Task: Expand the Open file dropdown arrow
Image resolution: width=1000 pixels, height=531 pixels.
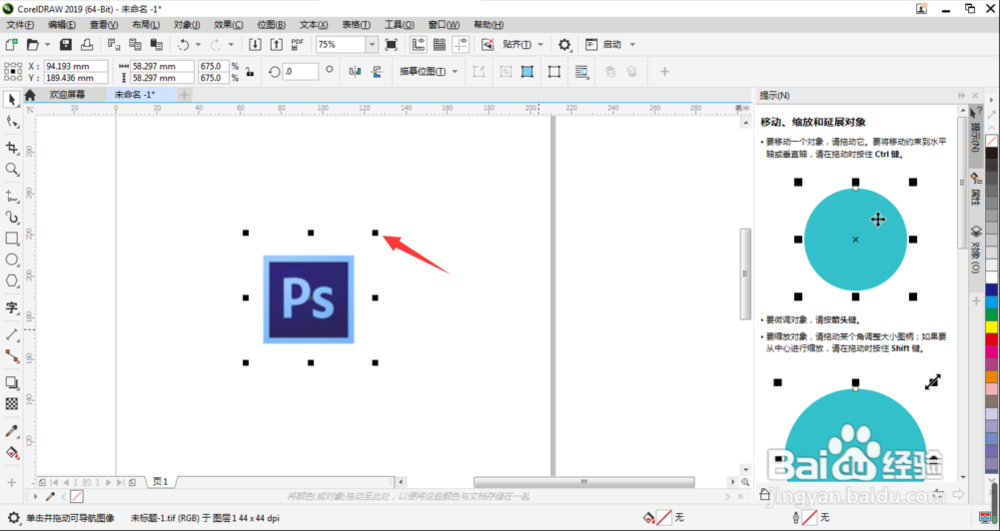Action: [47, 45]
